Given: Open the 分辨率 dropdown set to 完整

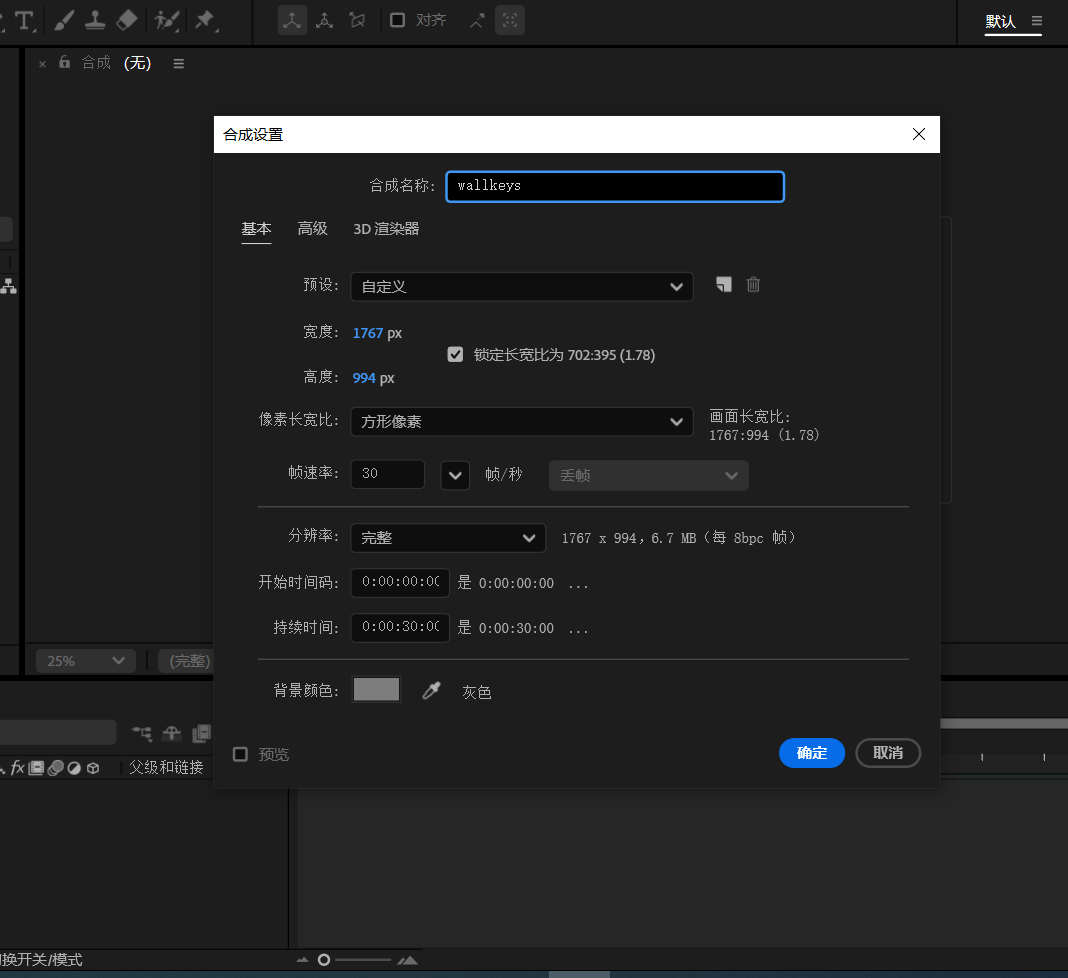Looking at the screenshot, I should pos(448,538).
